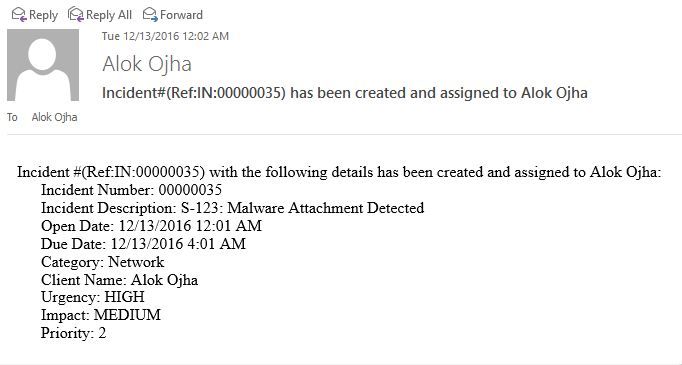682x365 pixels.
Task: Click the Malware Attachment Detected description line
Action: (232, 208)
